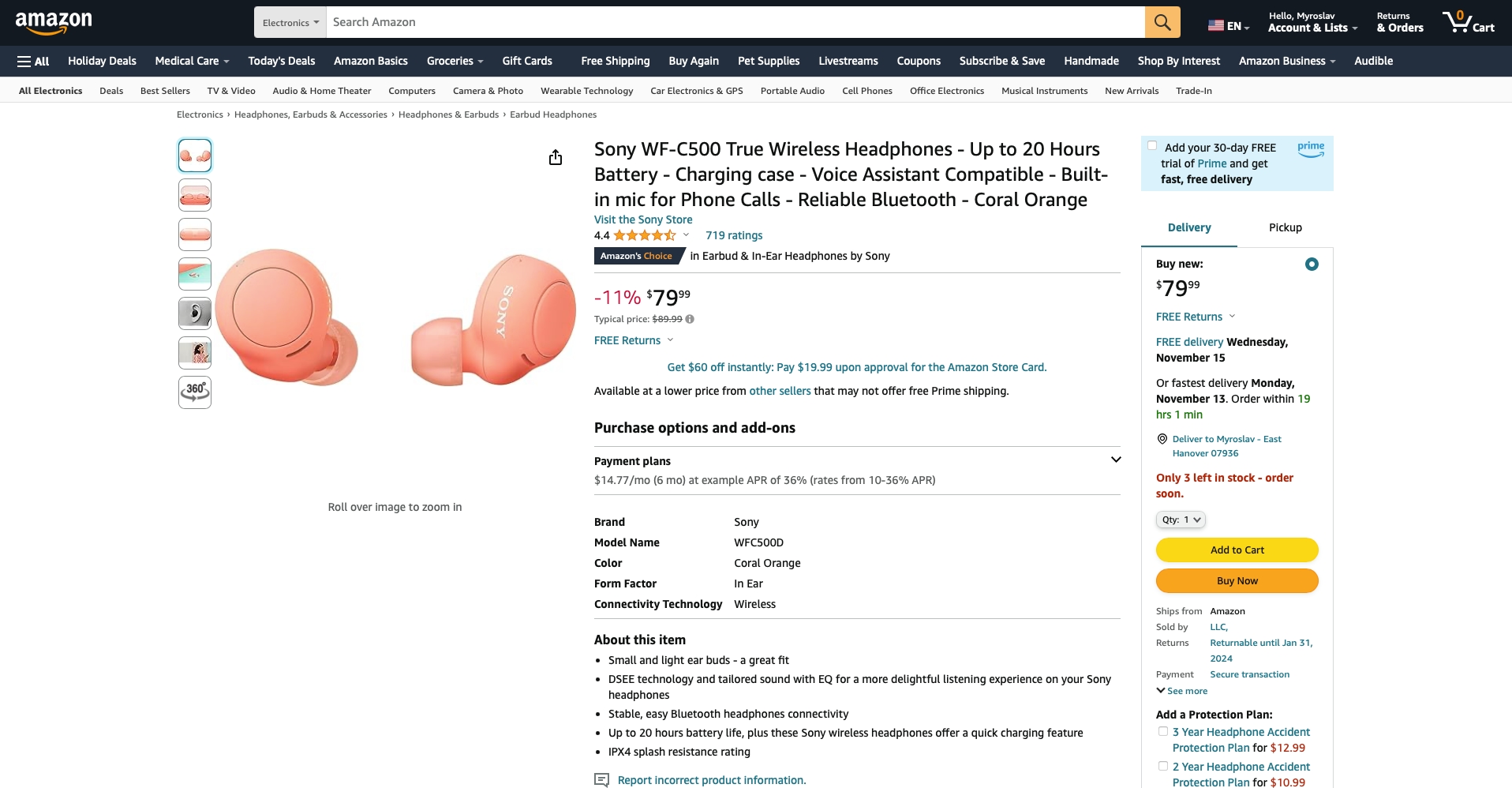Open Today's Deals in navigation bar
Image resolution: width=1512 pixels, height=788 pixels.
coord(281,61)
